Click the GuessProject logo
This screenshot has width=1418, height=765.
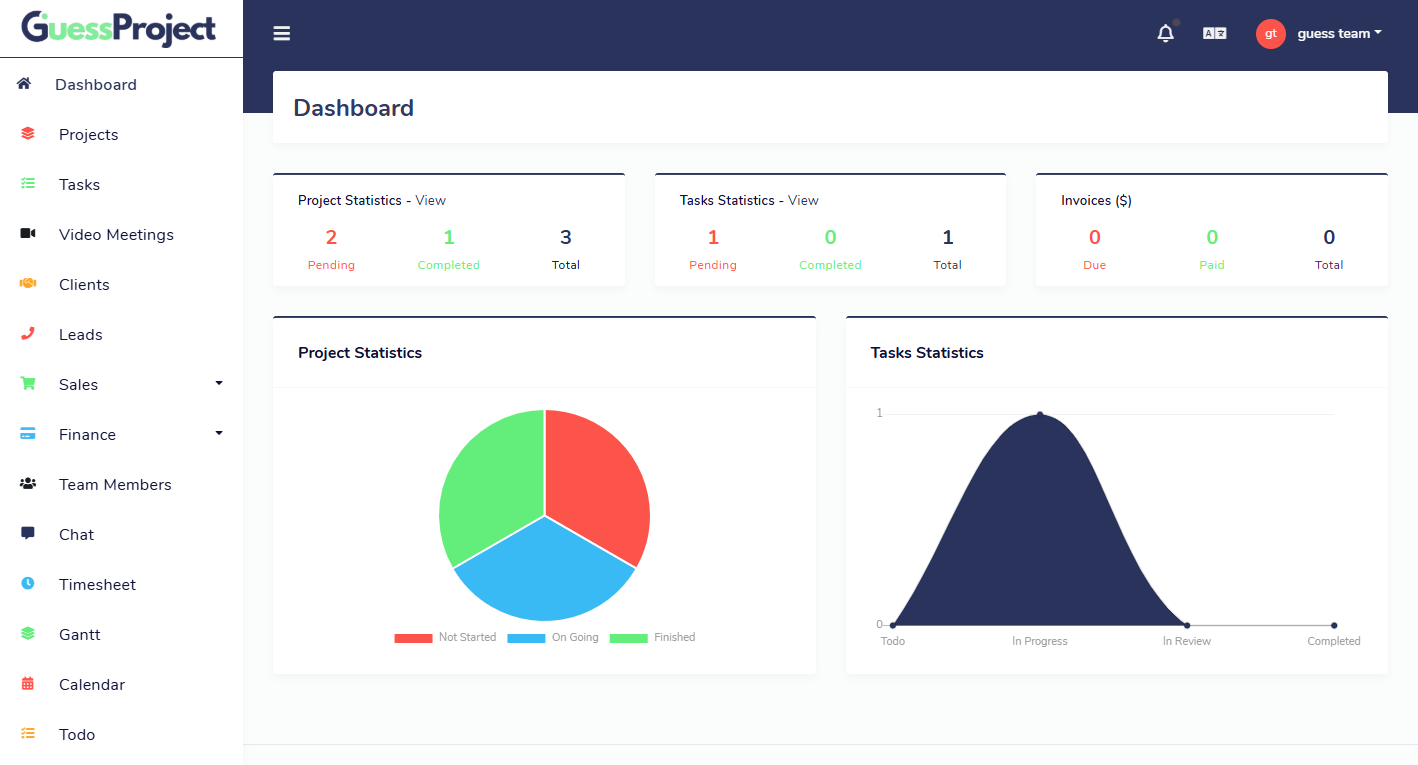pyautogui.click(x=119, y=28)
